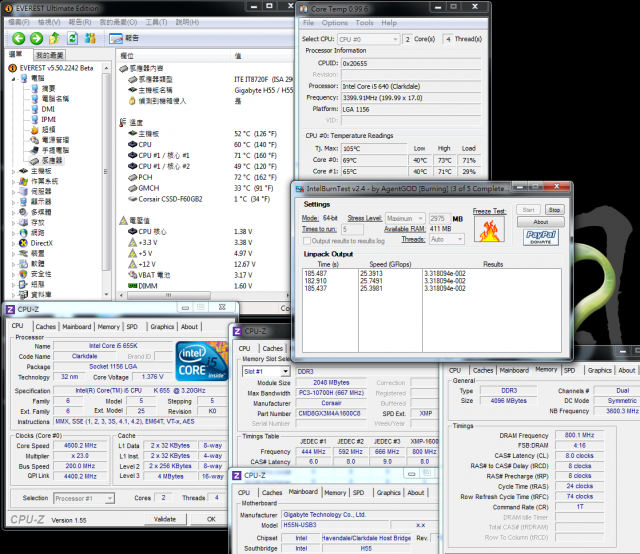The width and height of the screenshot is (640, 554).
Task: Click the Corsair CSSD-F60GB2 temperature row
Action: (x=202, y=199)
